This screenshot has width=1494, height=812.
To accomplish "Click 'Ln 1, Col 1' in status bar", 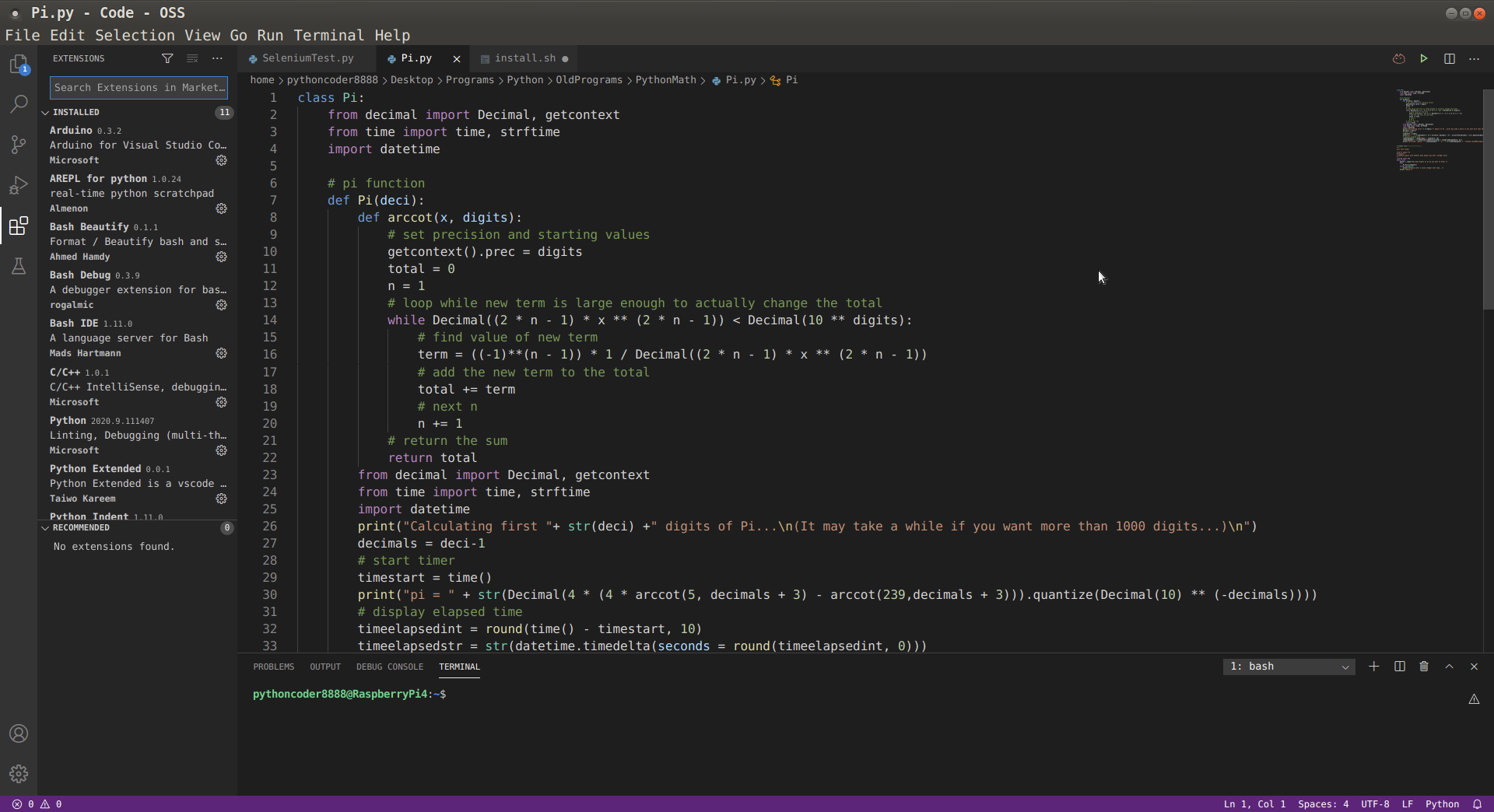I will click(x=1254, y=804).
